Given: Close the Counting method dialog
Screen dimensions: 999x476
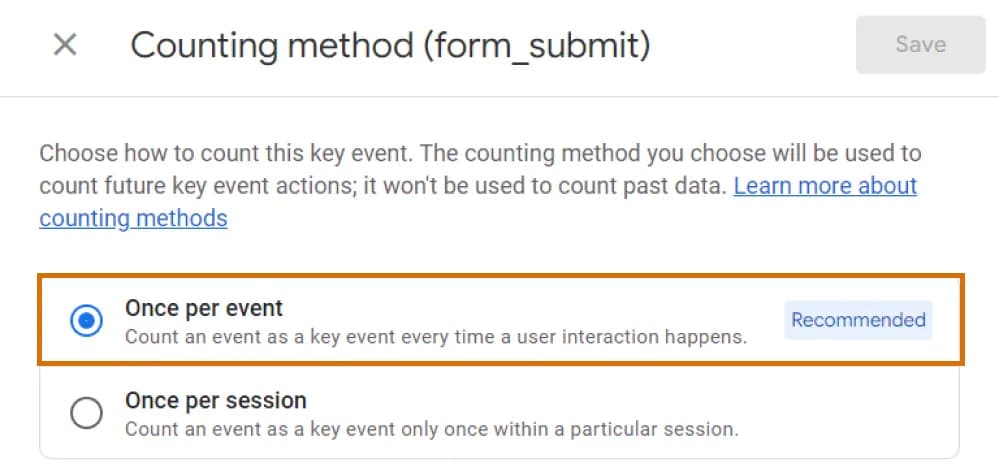Looking at the screenshot, I should tap(65, 45).
